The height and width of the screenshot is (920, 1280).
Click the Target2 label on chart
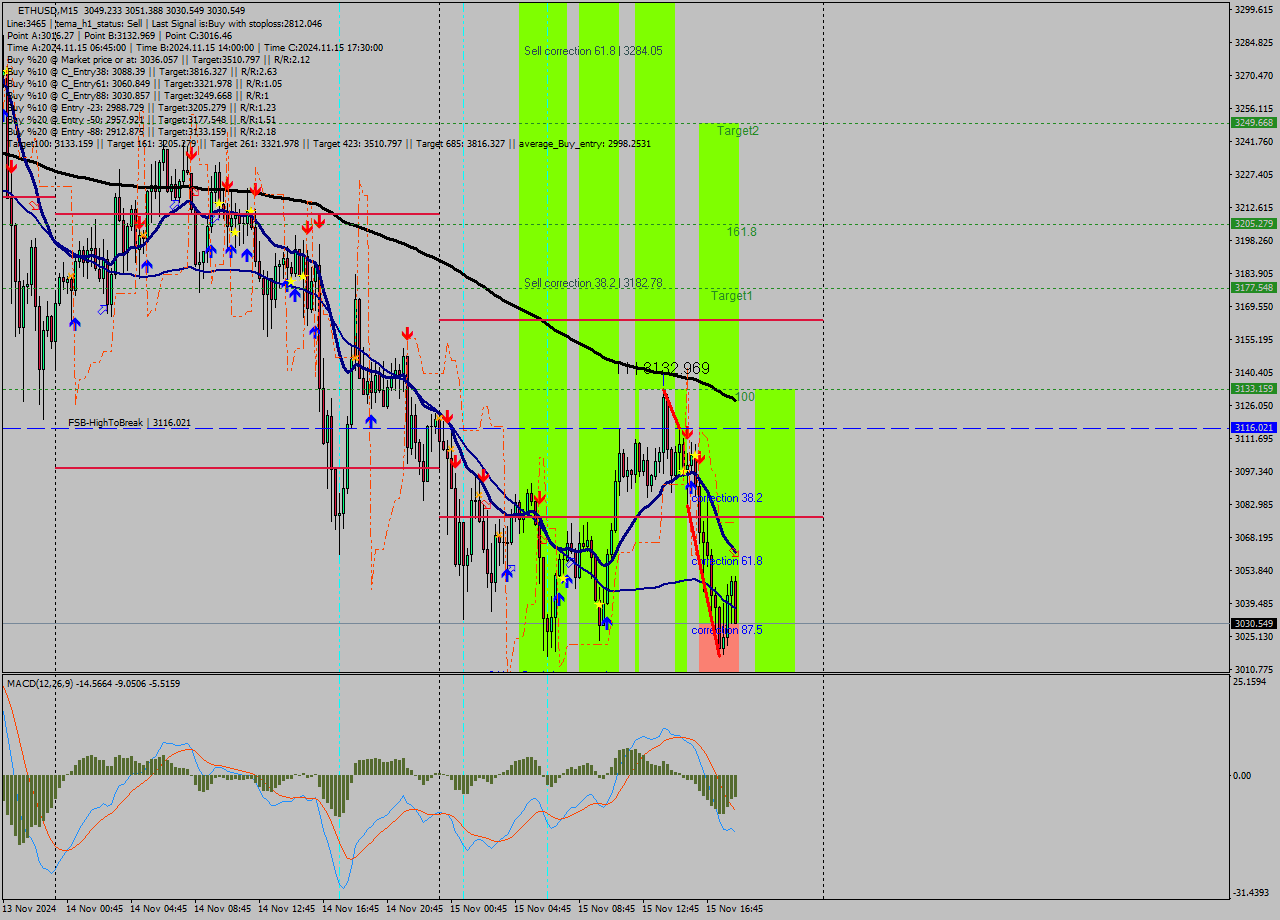[x=737, y=131]
